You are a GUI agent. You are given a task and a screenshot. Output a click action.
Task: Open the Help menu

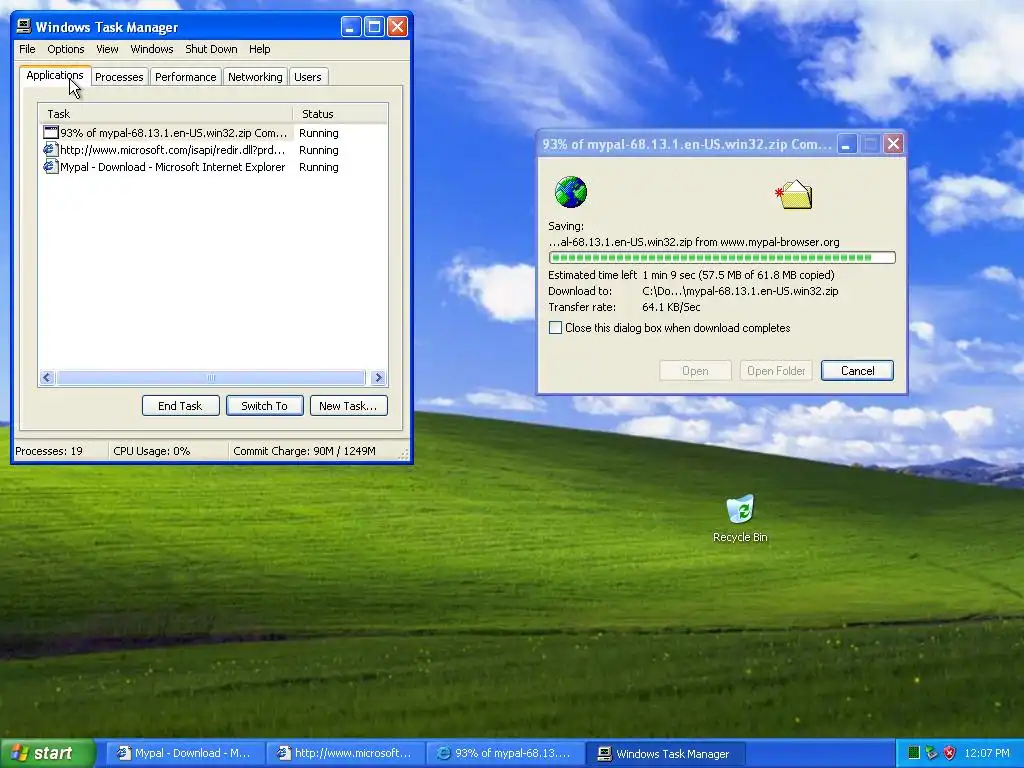[x=259, y=49]
